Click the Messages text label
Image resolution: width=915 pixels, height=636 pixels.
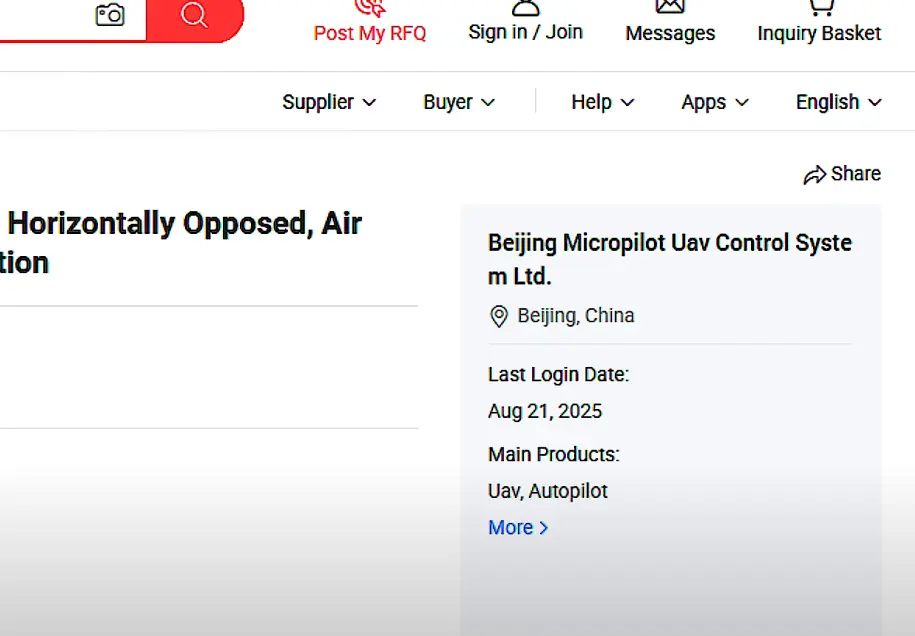point(670,33)
